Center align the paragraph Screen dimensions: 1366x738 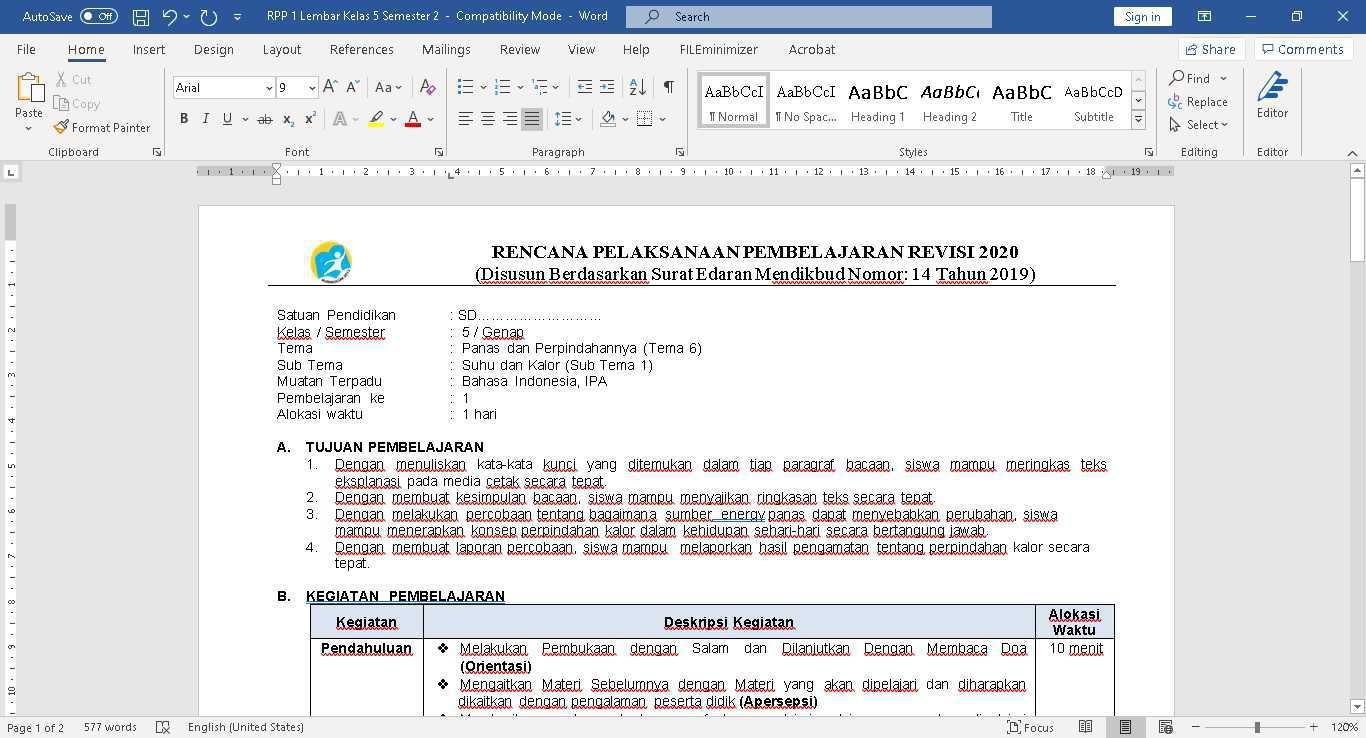488,118
